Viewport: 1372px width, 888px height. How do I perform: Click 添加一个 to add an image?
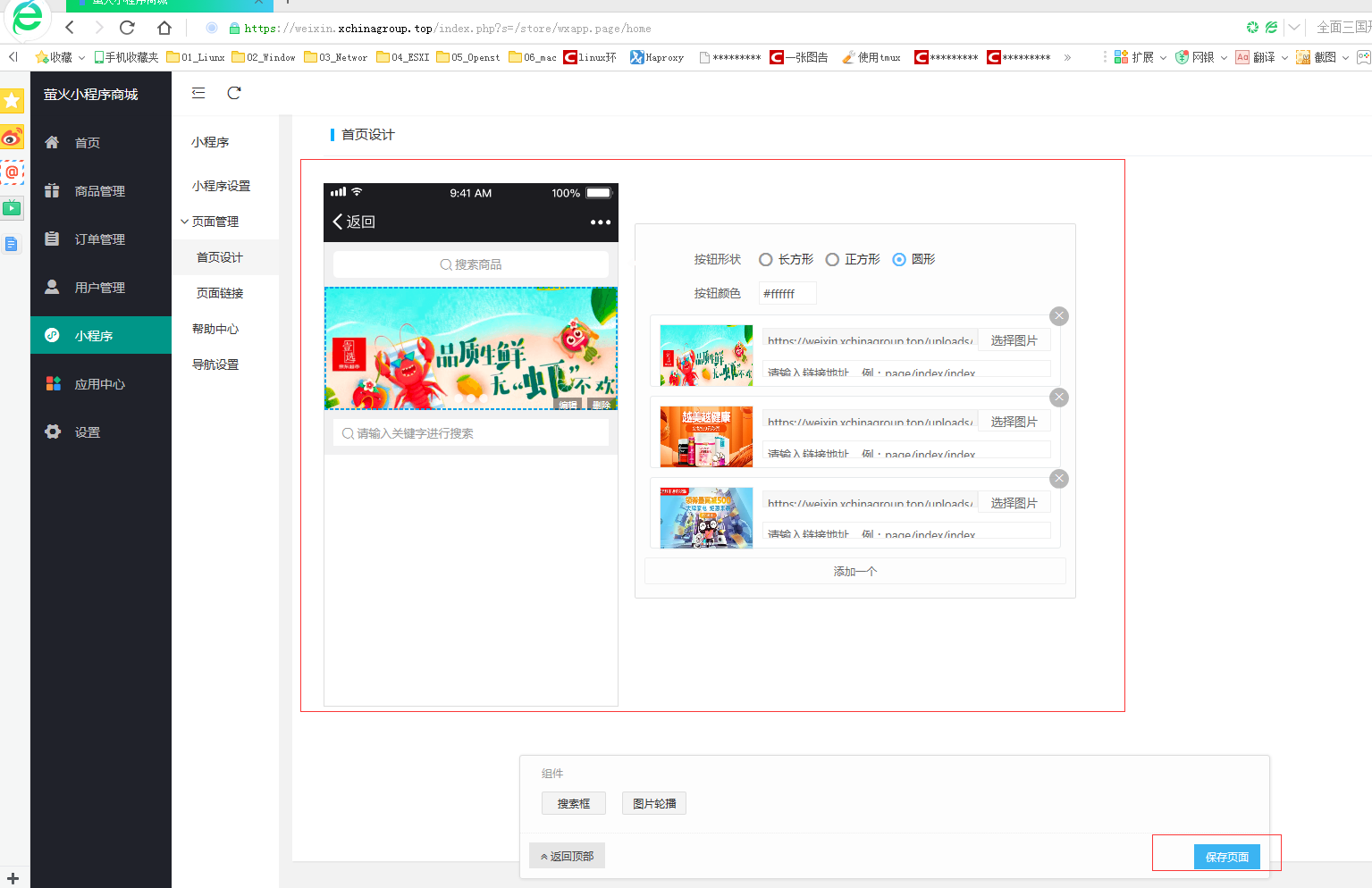pos(854,572)
